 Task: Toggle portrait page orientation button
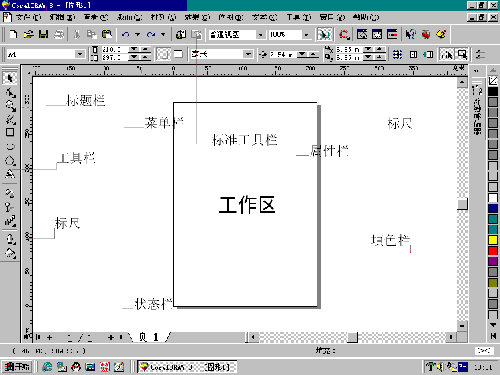tap(163, 54)
